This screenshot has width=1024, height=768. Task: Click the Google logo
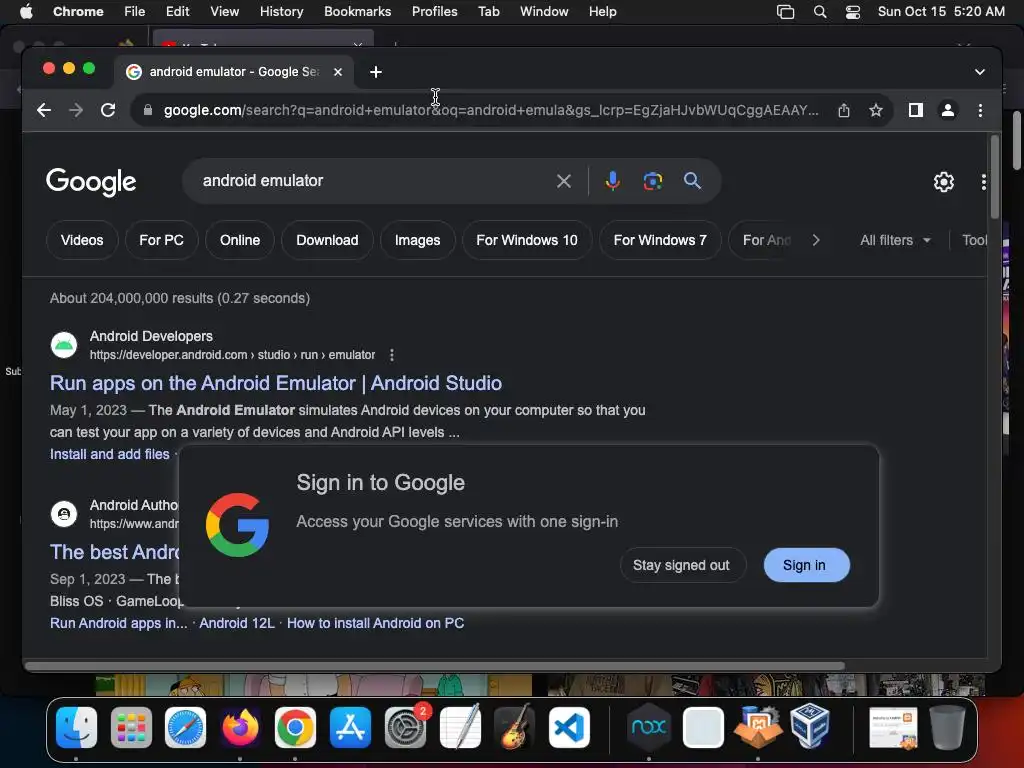(x=91, y=182)
